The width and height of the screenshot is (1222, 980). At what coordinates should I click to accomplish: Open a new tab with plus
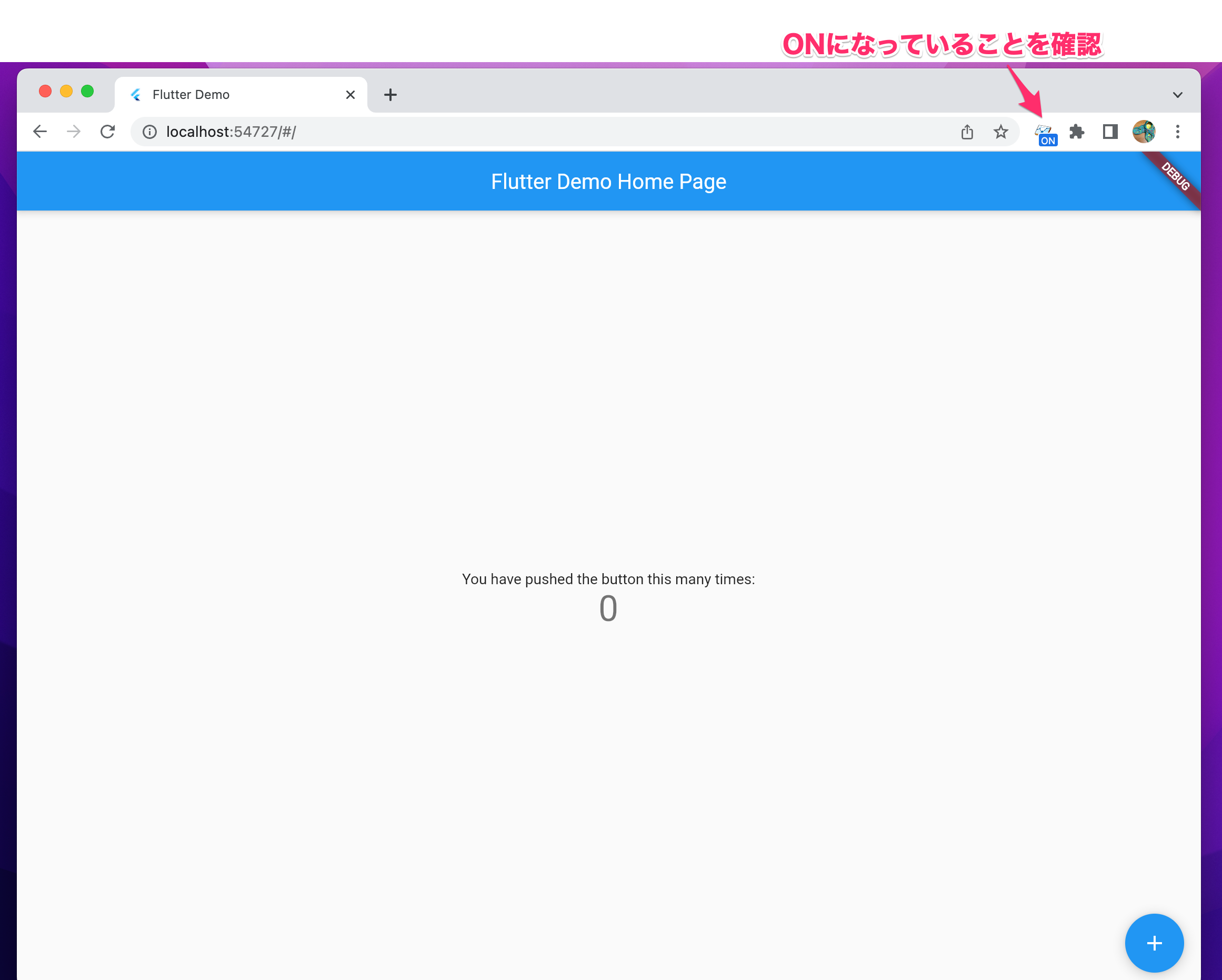point(390,95)
